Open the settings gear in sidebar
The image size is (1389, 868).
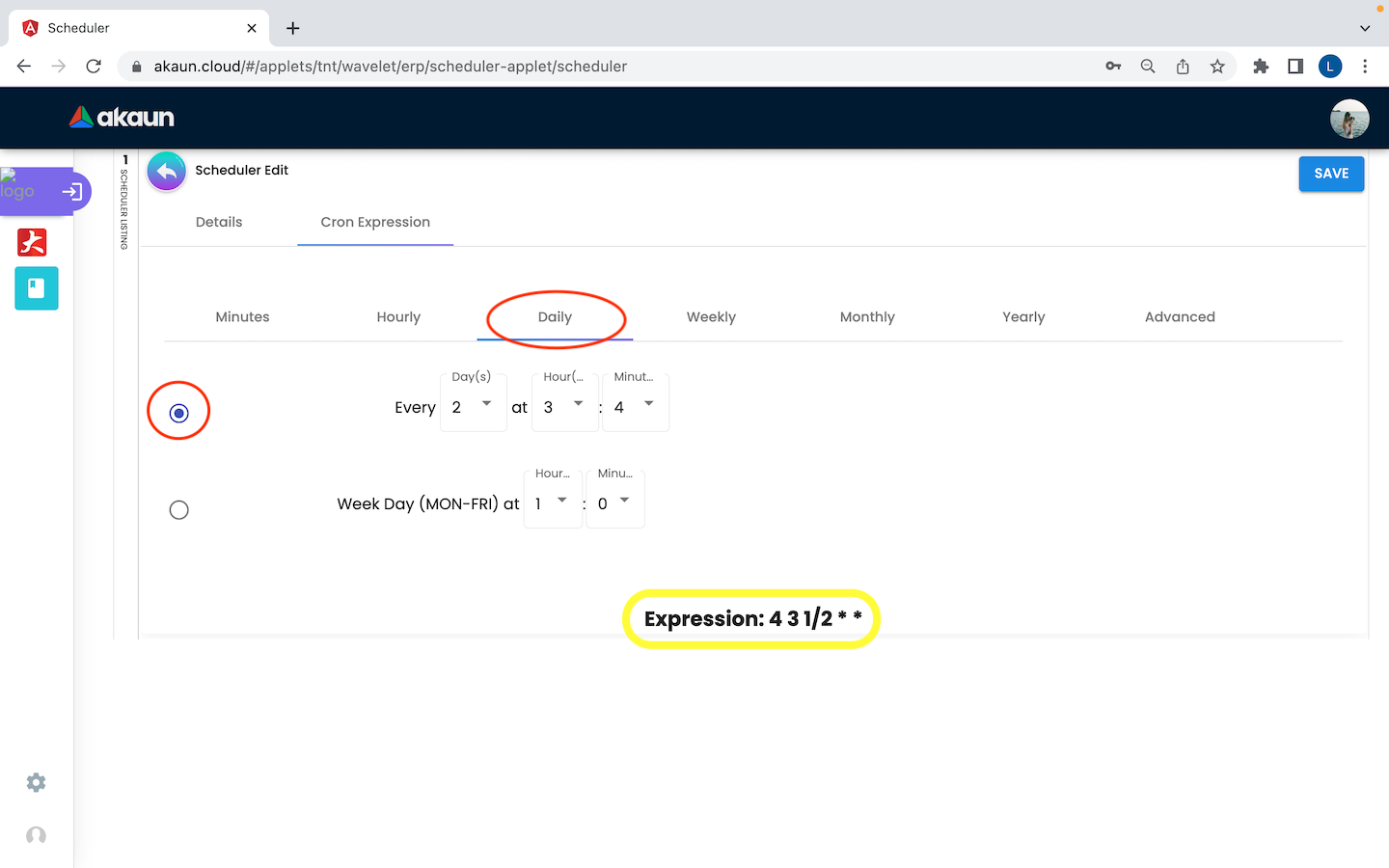36,782
